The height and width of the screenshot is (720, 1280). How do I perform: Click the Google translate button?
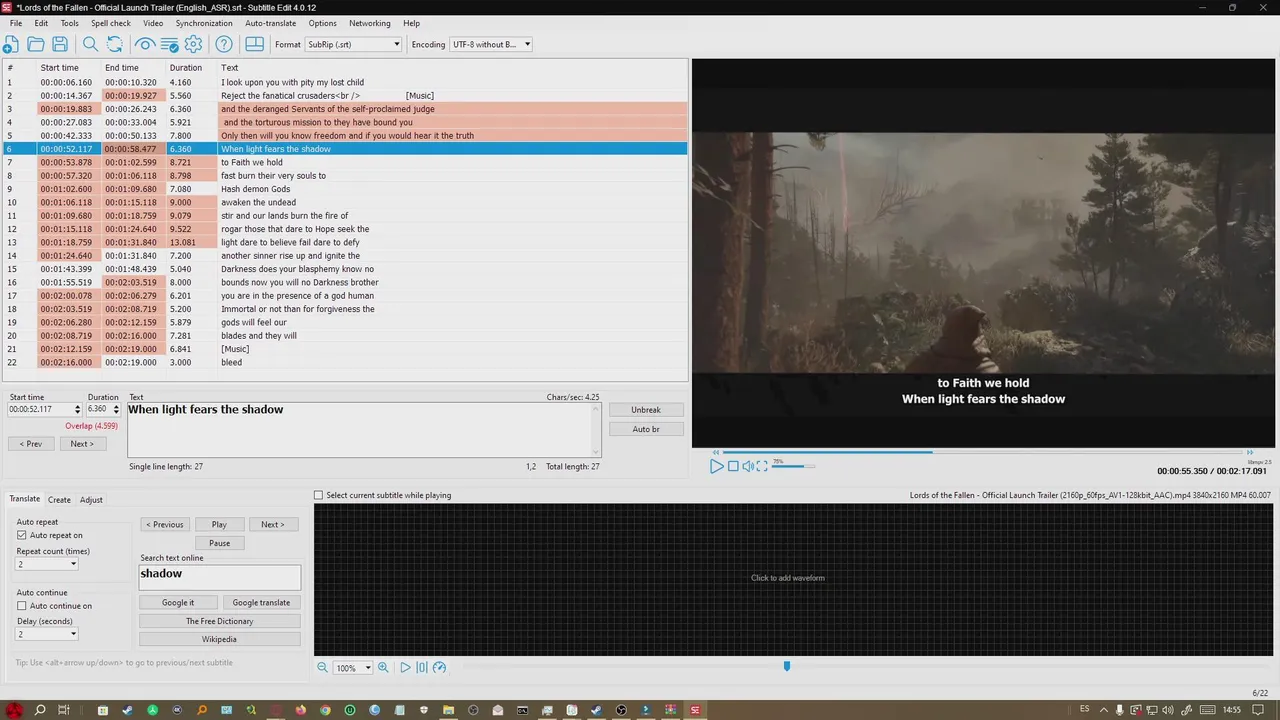tap(261, 602)
